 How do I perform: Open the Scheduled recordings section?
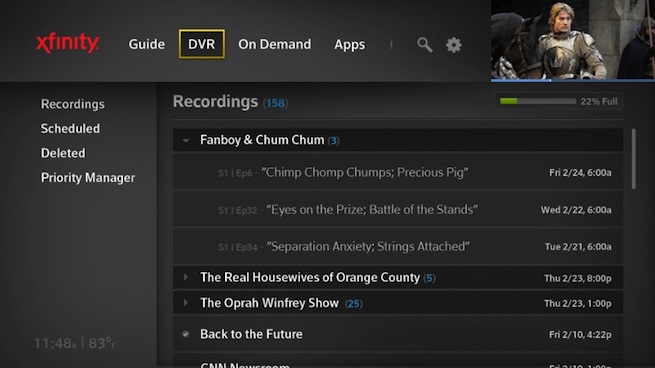[70, 128]
